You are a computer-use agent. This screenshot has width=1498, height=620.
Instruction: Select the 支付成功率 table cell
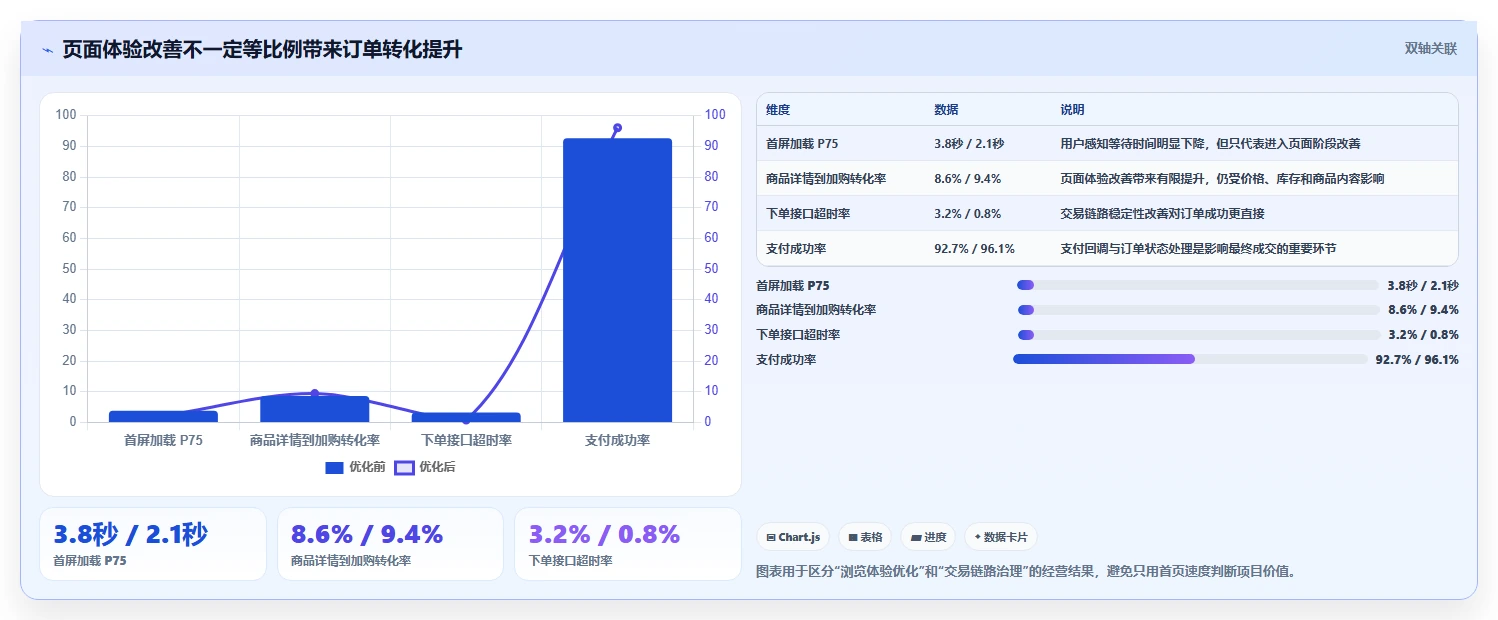point(796,249)
